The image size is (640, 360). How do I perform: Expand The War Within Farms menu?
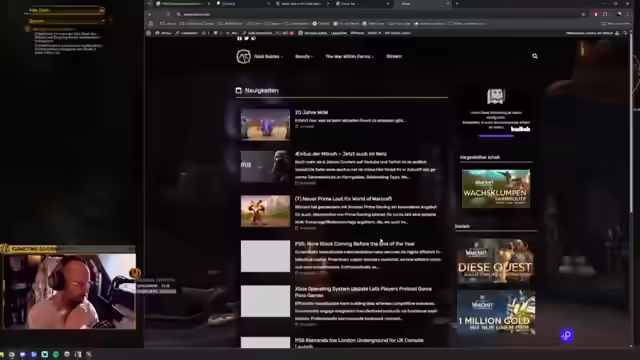349,56
